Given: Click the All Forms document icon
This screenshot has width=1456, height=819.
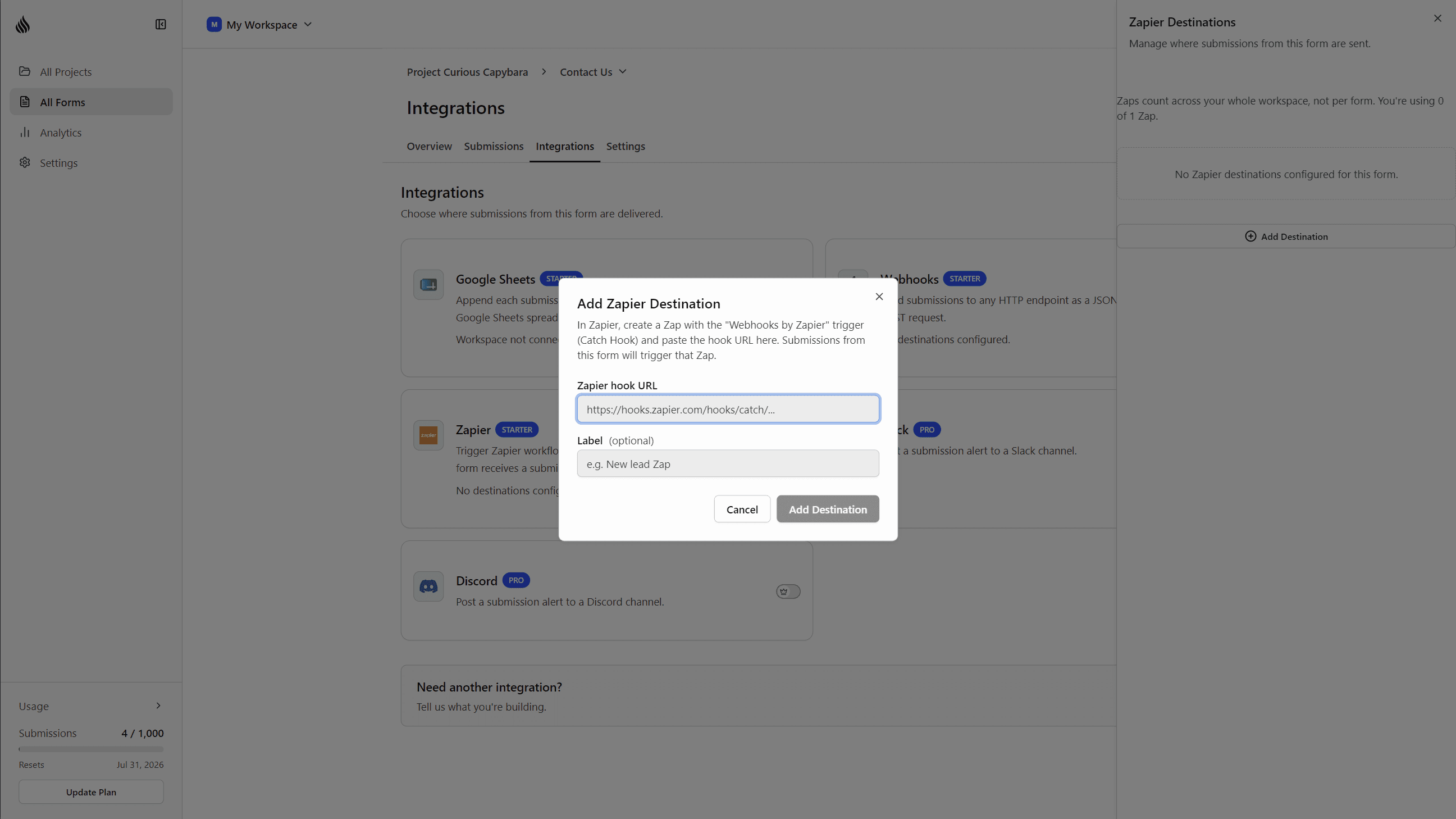Looking at the screenshot, I should pos(25,102).
